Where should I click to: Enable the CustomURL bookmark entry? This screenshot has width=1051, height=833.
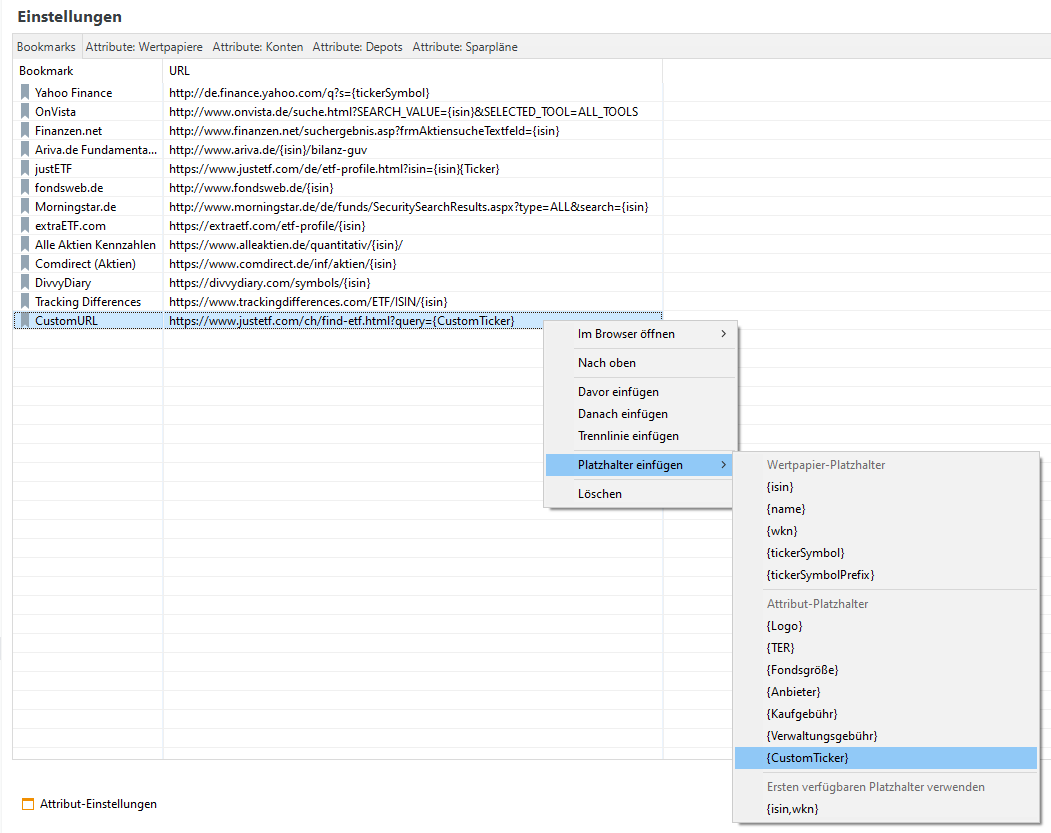(88, 320)
